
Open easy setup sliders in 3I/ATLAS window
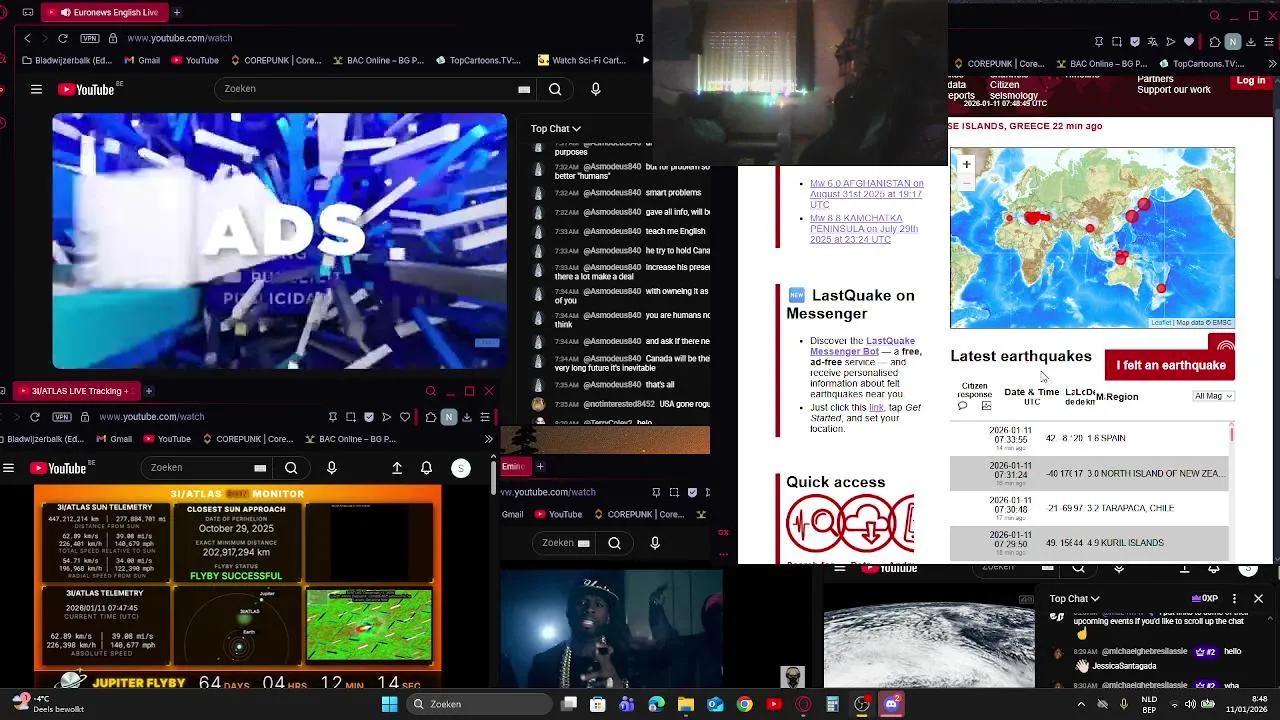(485, 417)
